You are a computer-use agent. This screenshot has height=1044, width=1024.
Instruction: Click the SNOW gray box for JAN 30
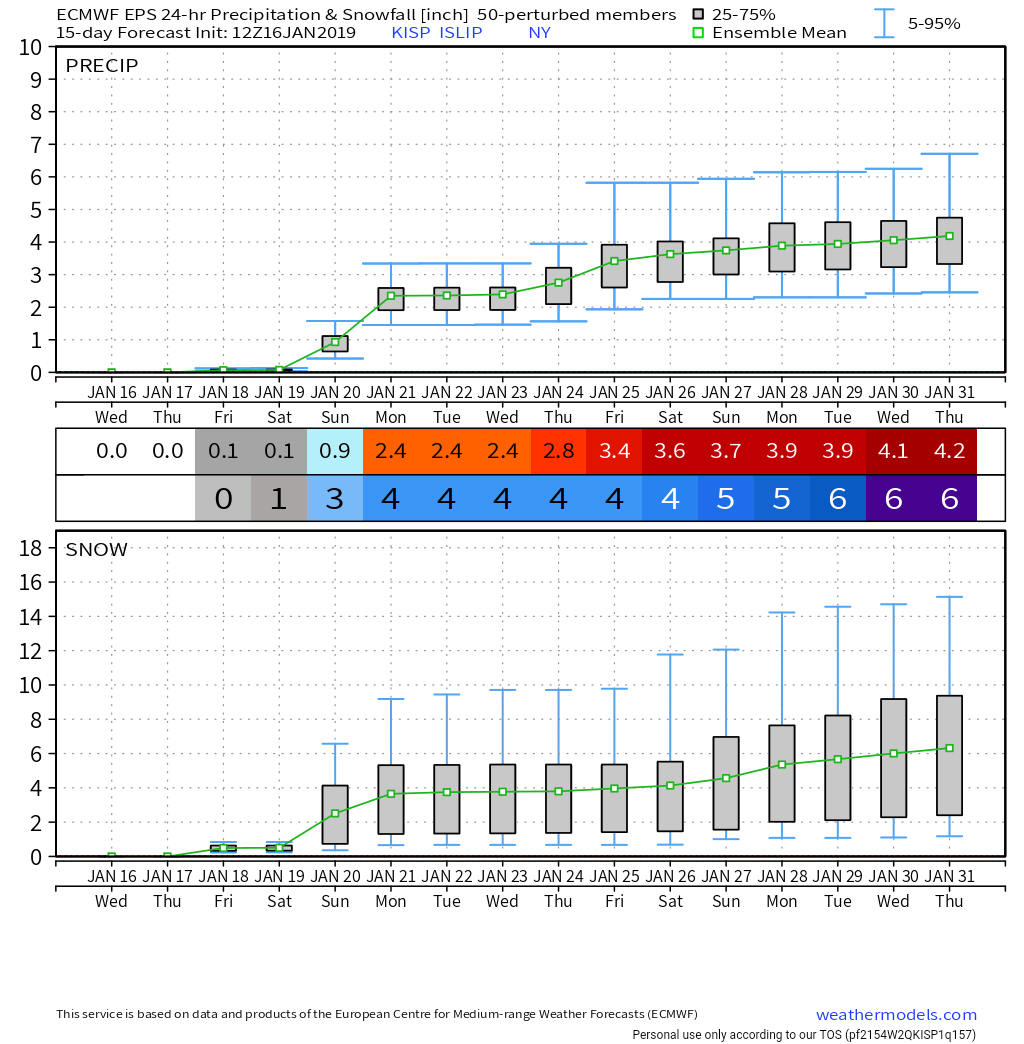[x=894, y=758]
